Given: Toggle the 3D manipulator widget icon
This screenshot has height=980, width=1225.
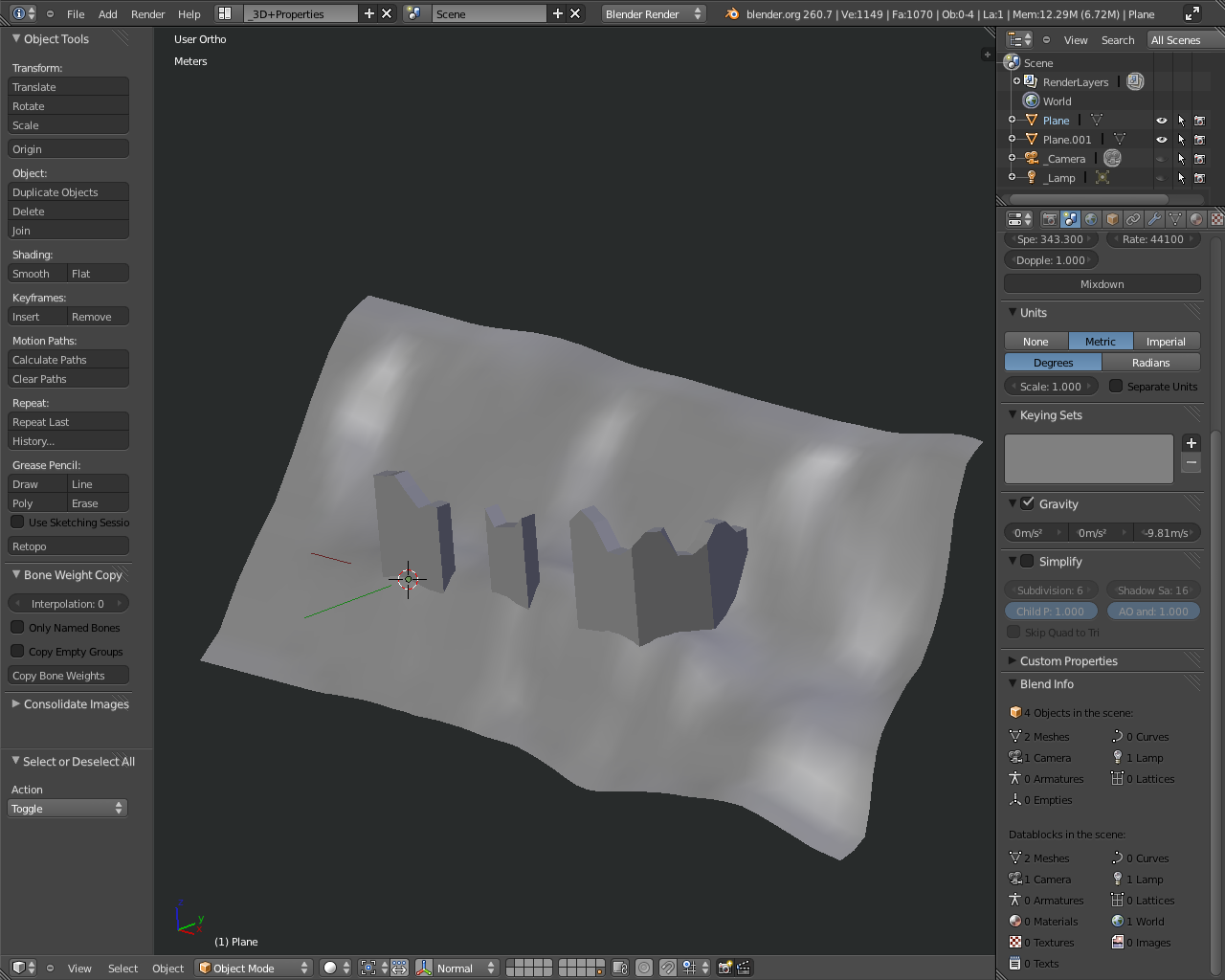Looking at the screenshot, I should (424, 968).
